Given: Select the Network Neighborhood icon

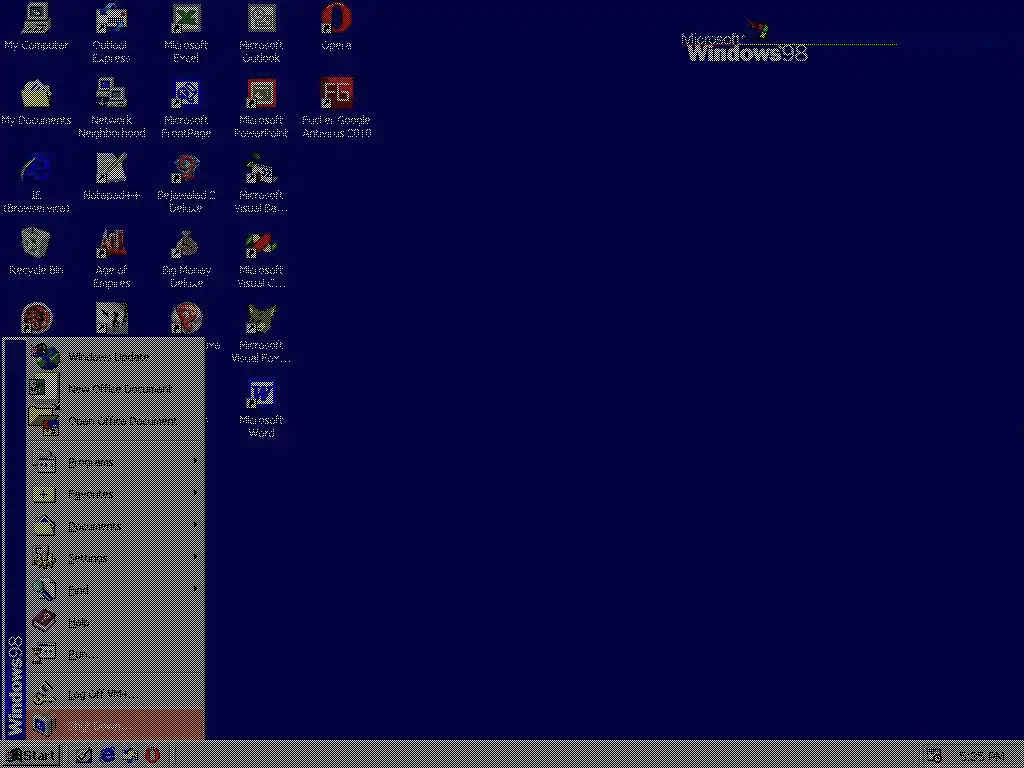Looking at the screenshot, I should 112,108.
